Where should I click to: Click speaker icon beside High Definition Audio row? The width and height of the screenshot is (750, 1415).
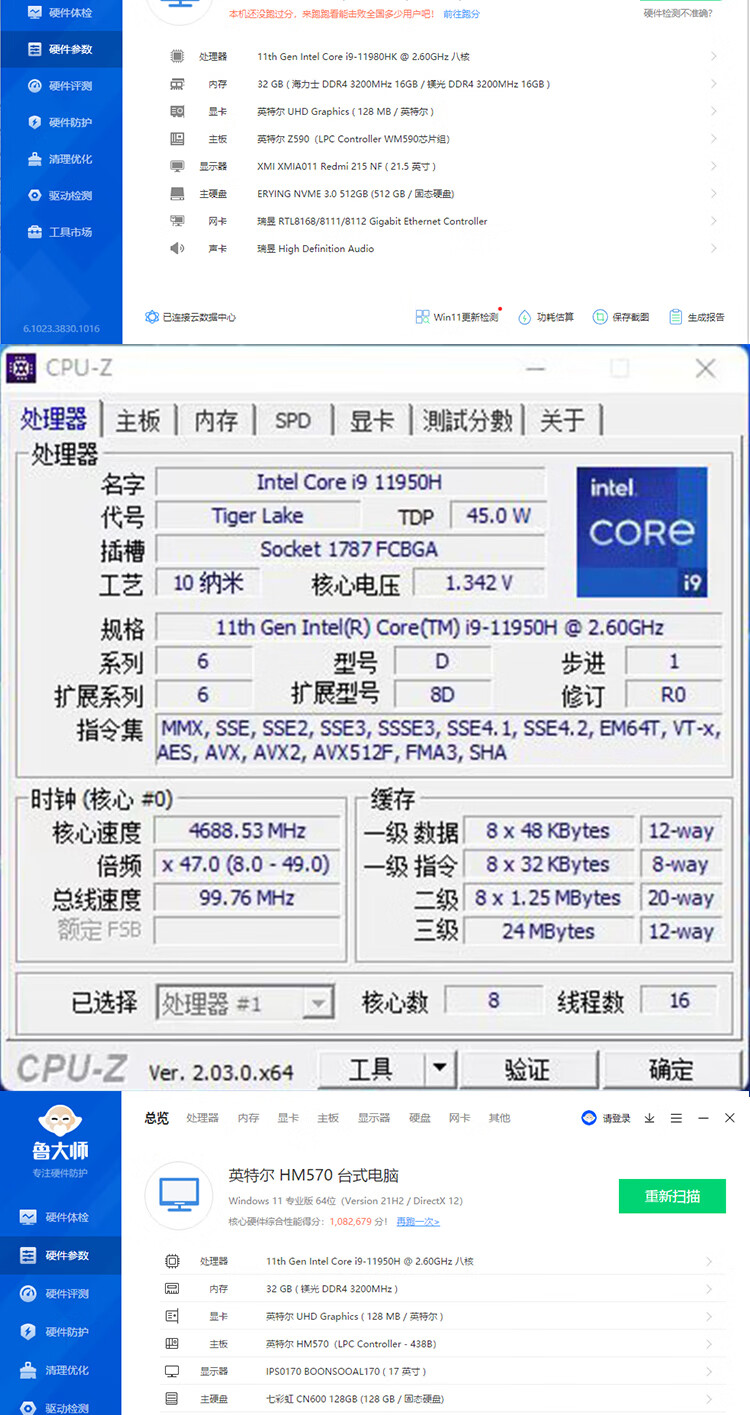pyautogui.click(x=177, y=248)
